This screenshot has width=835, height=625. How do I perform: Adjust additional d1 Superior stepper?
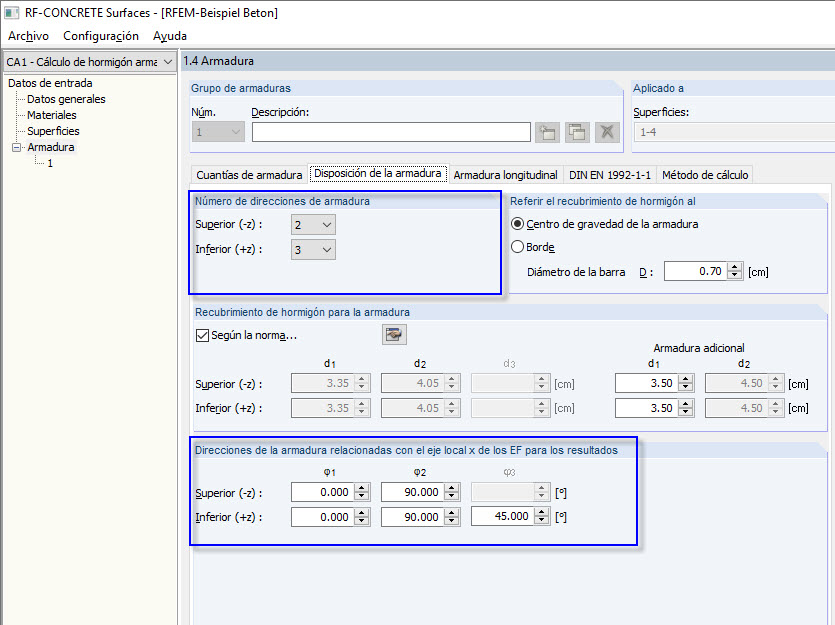coord(686,383)
